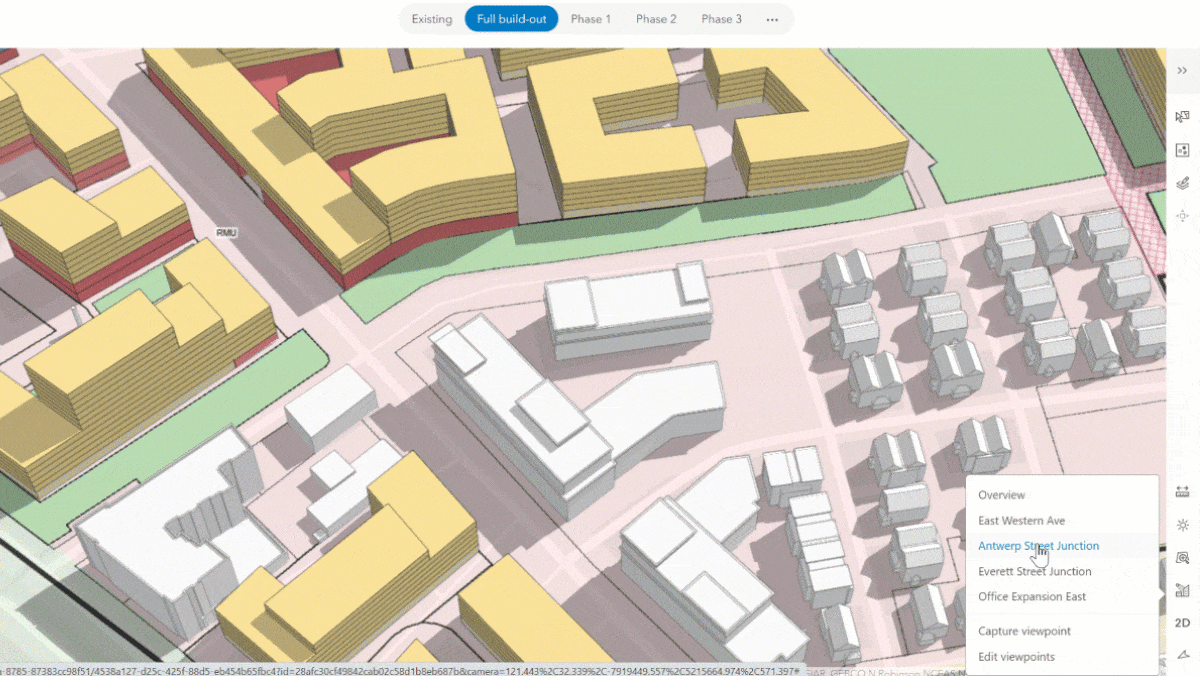Open the search magnifier icon in sidebar
The height and width of the screenshot is (676, 1200).
pyautogui.click(x=1183, y=557)
